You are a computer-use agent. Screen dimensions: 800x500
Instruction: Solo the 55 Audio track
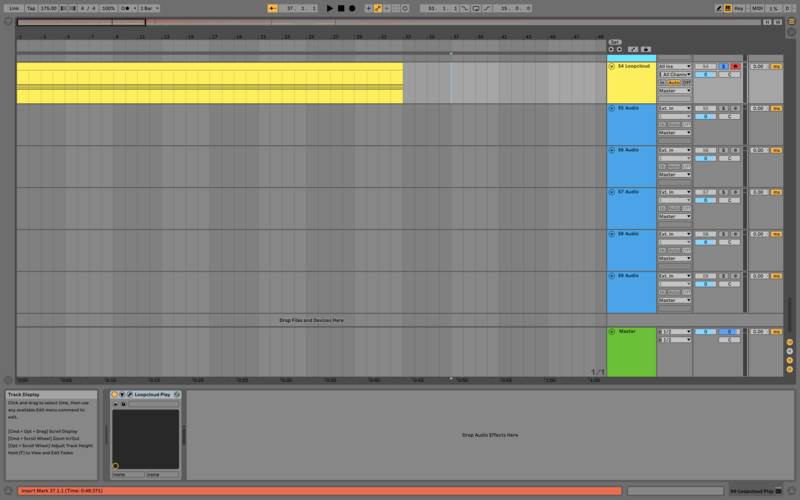click(x=724, y=108)
